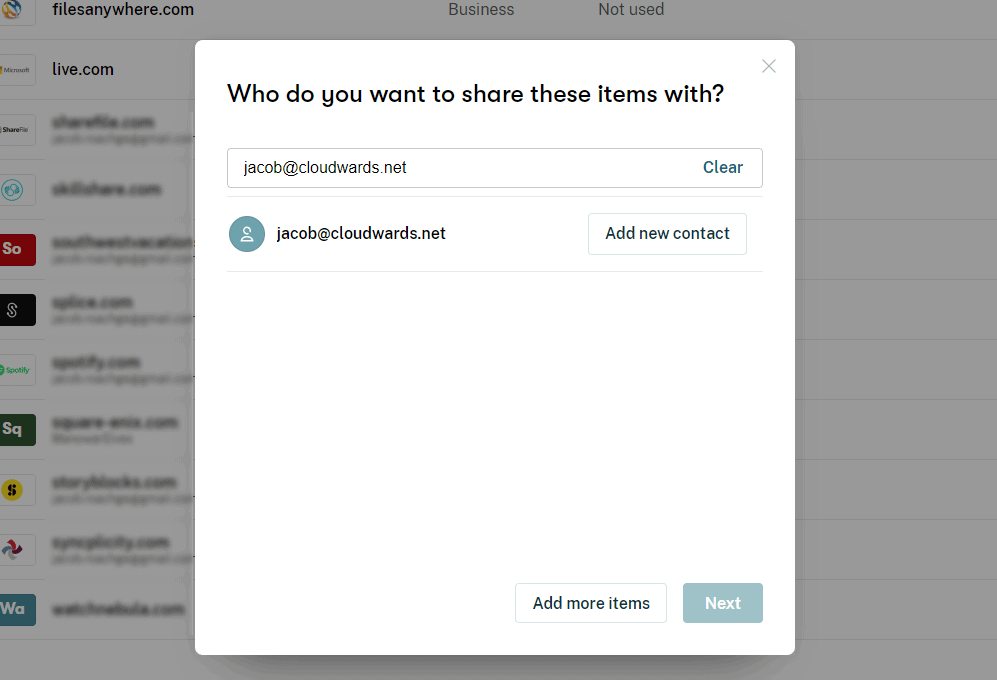
Task: Click the Skillshare site icon
Action: 14,190
